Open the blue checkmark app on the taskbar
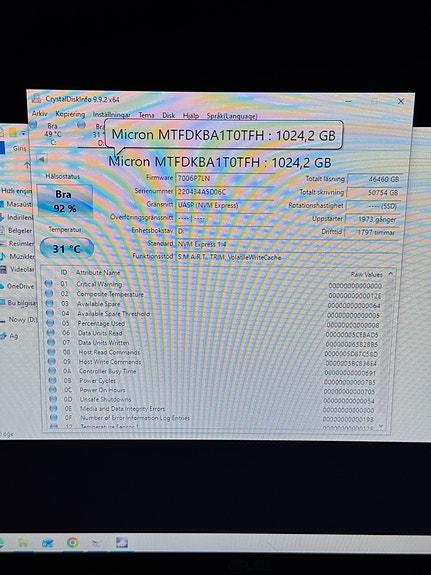The width and height of the screenshot is (431, 575). (x=48, y=542)
